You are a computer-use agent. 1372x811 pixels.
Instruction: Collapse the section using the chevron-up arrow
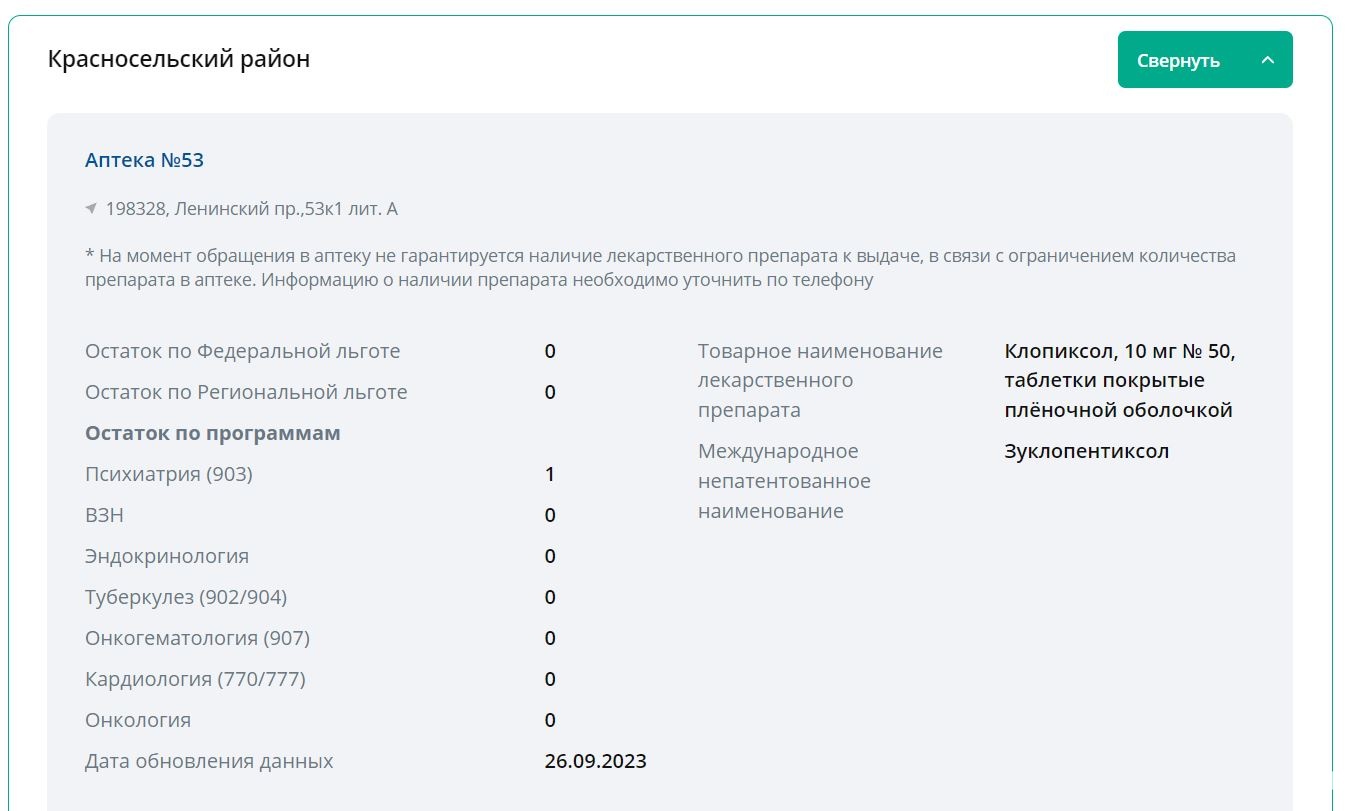1267,60
